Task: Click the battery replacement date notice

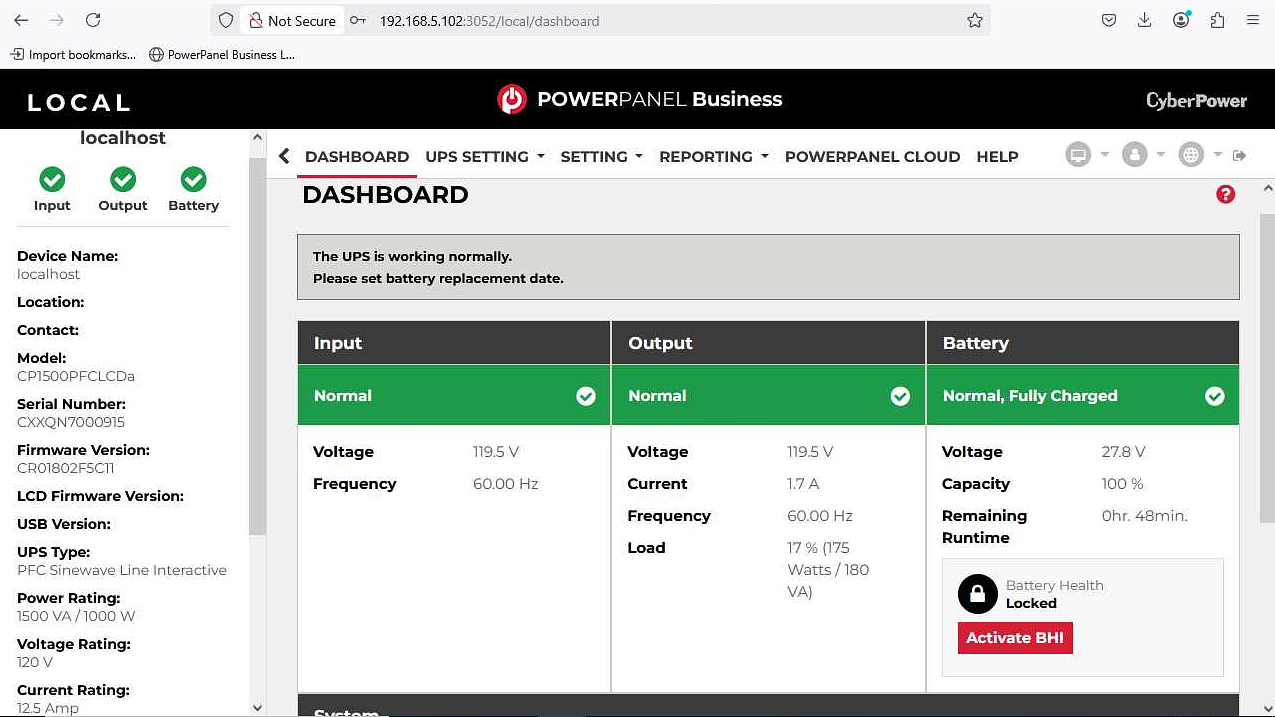Action: click(x=438, y=278)
